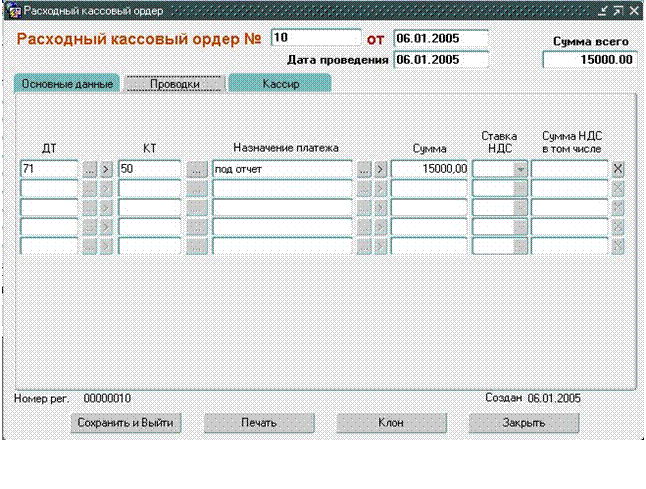
Task: Click the Дата проведения date field
Action: (441, 60)
